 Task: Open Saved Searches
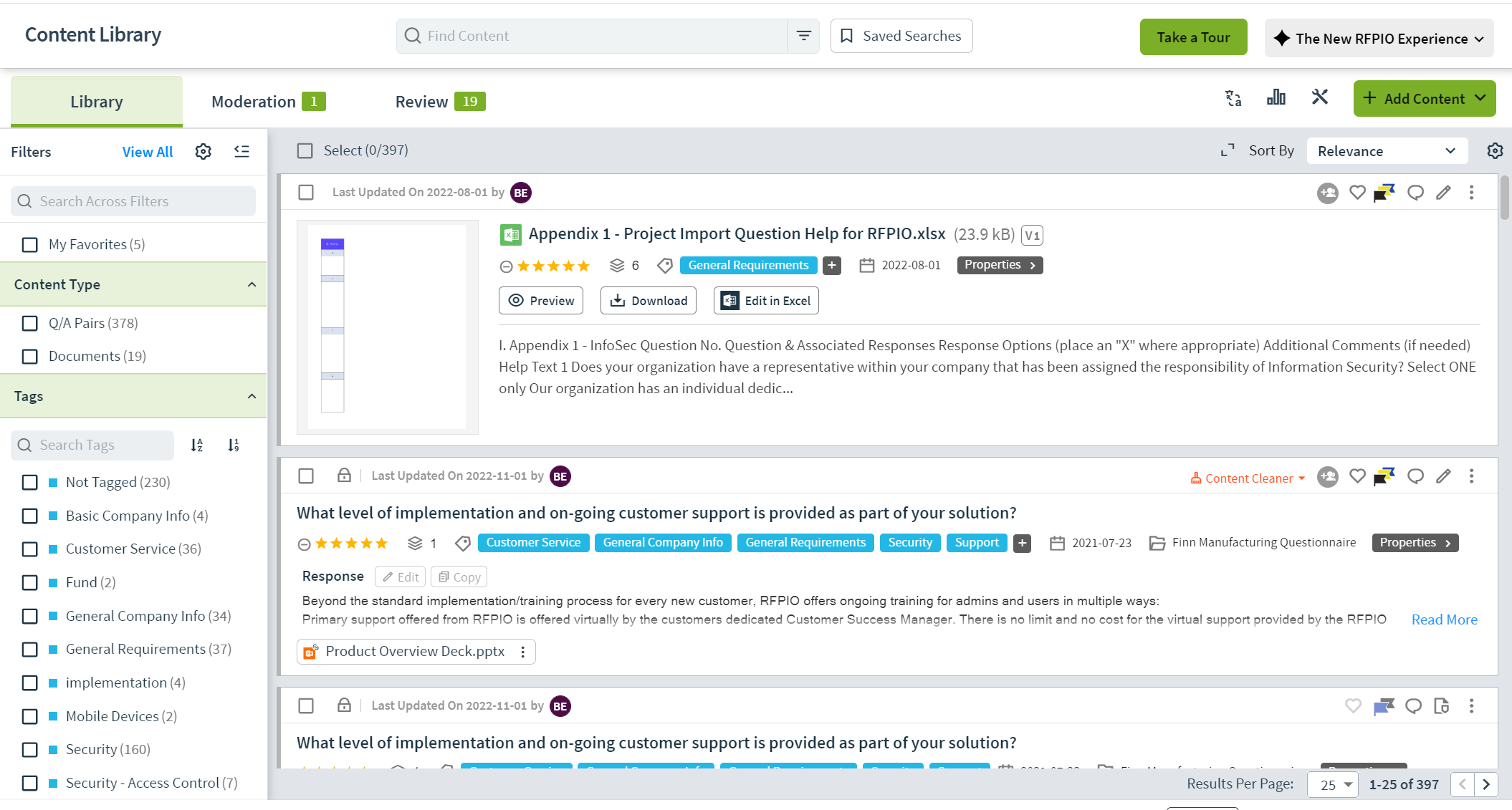click(901, 36)
